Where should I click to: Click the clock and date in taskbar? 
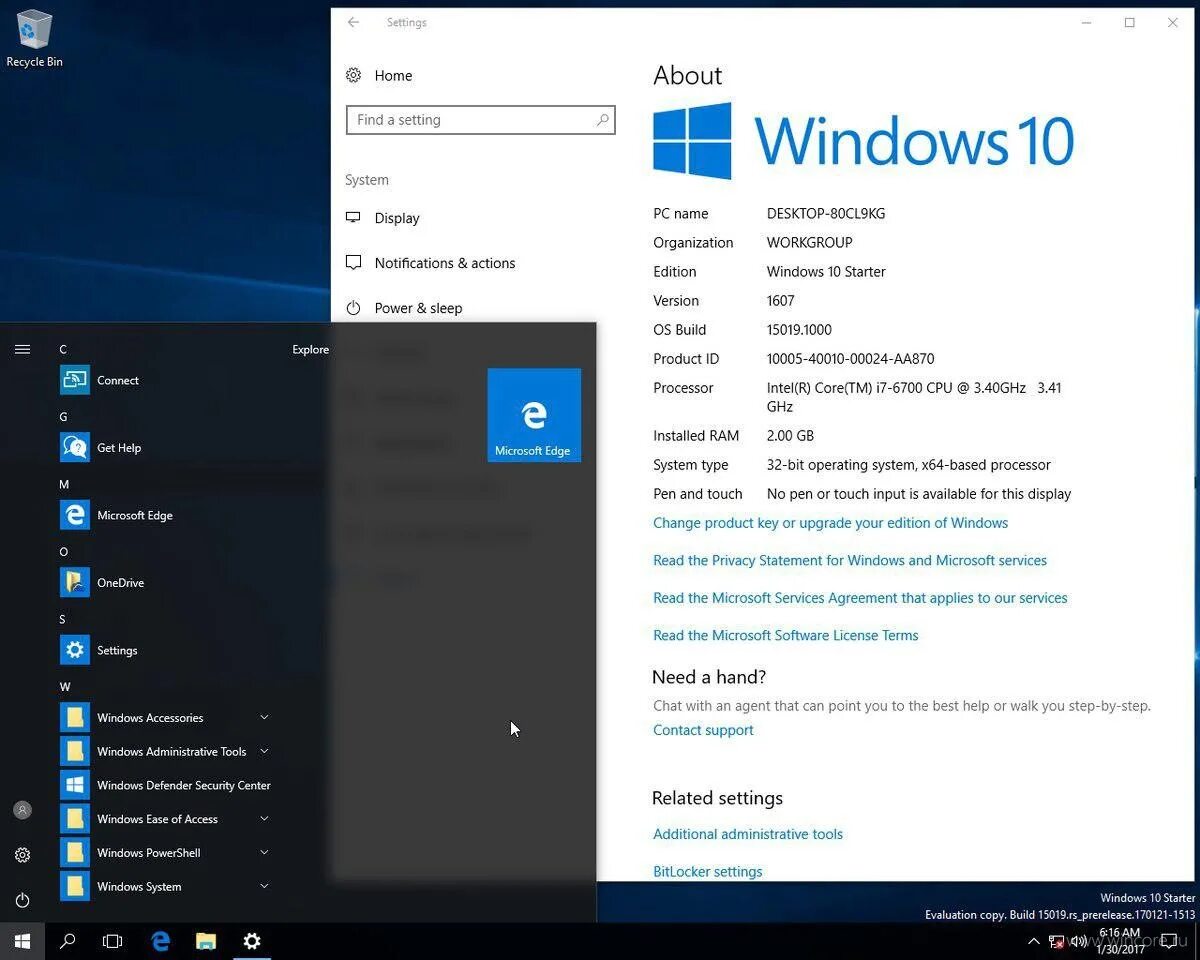coord(1119,941)
